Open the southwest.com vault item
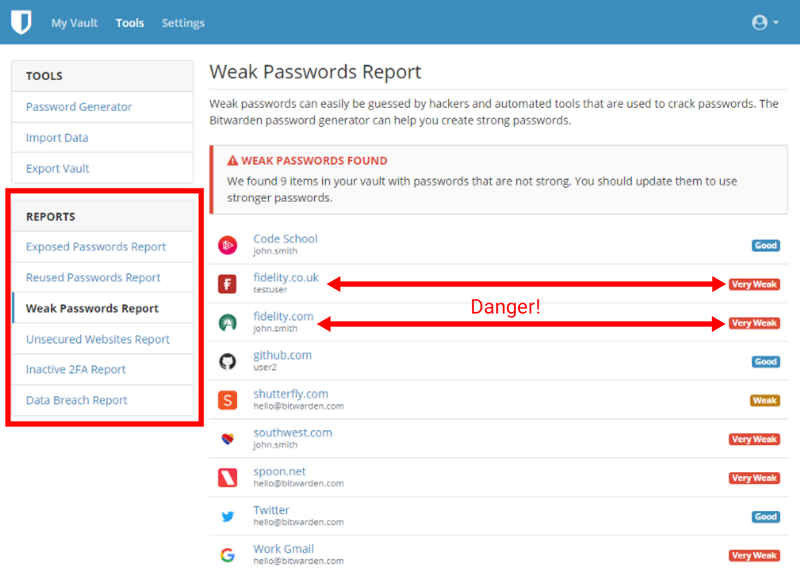 293,433
